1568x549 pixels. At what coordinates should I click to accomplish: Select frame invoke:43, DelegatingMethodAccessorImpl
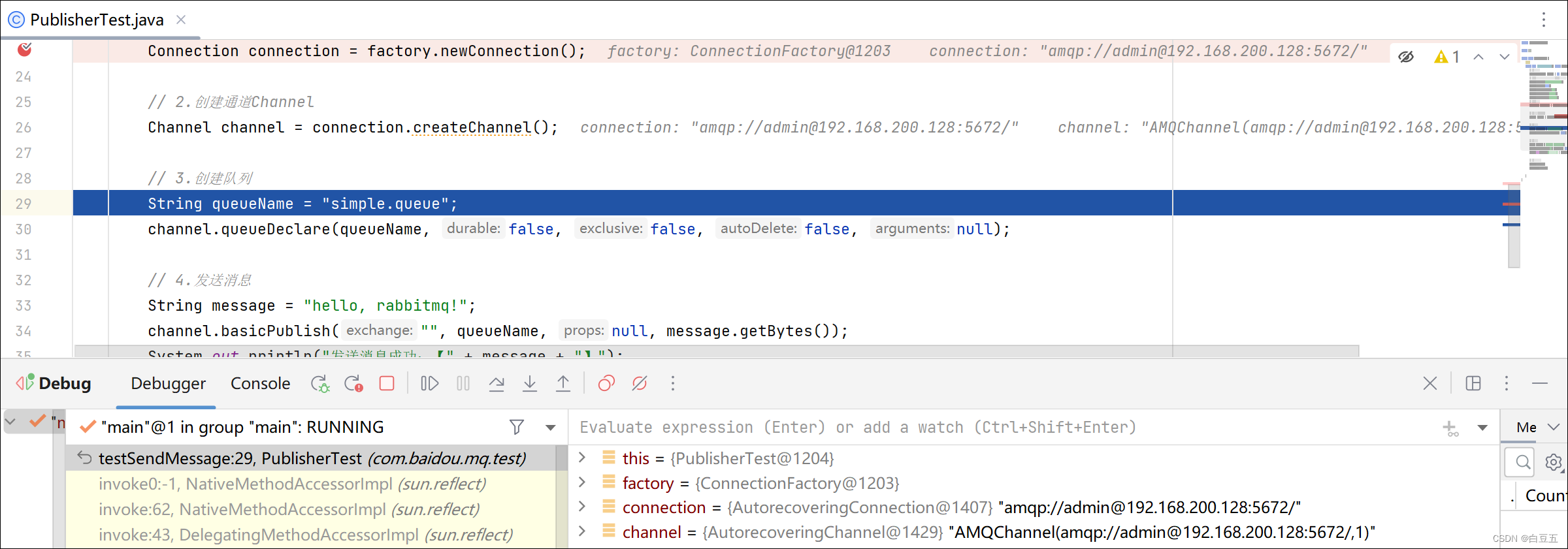(x=311, y=535)
